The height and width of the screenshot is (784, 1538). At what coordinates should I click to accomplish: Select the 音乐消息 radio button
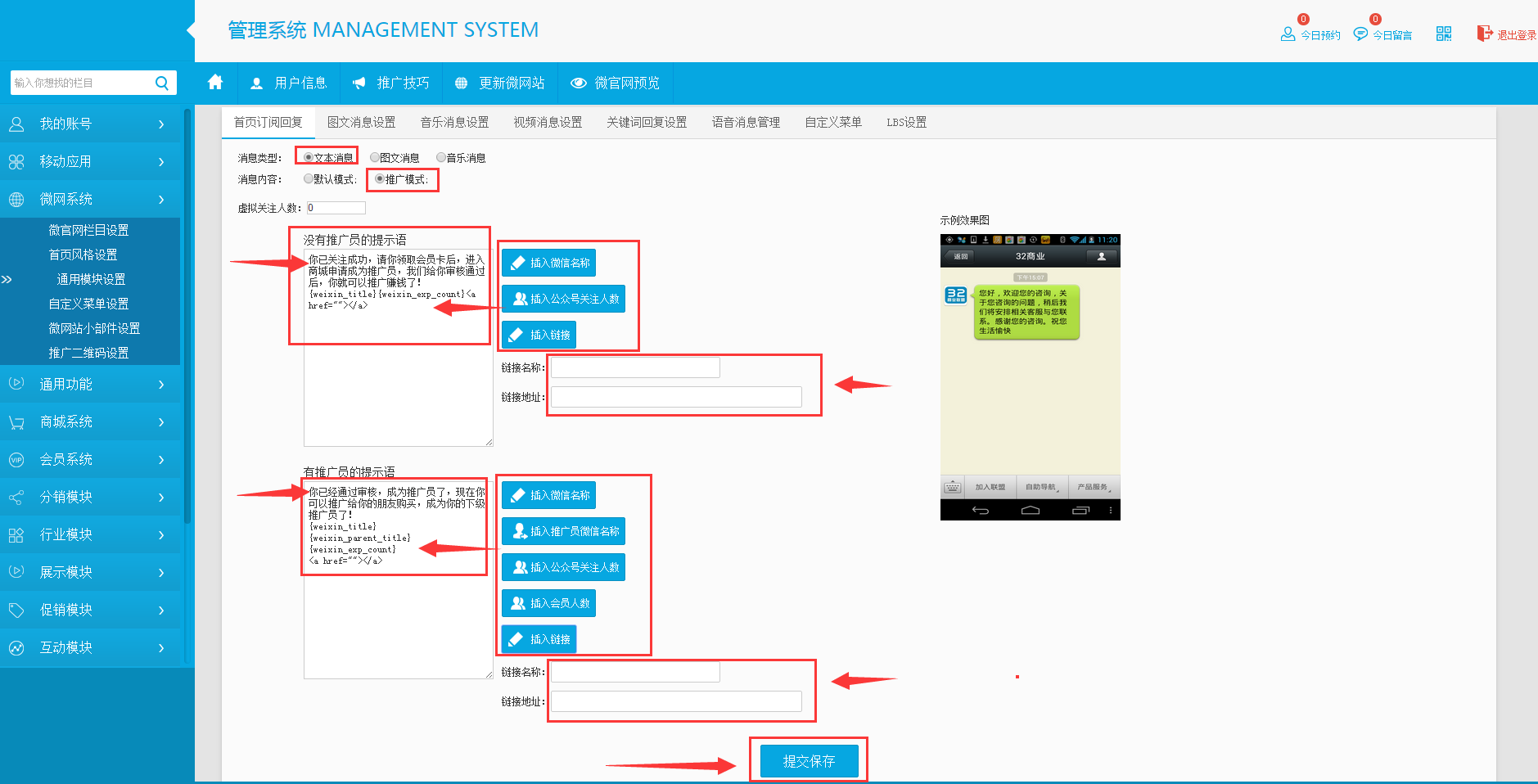click(x=441, y=158)
